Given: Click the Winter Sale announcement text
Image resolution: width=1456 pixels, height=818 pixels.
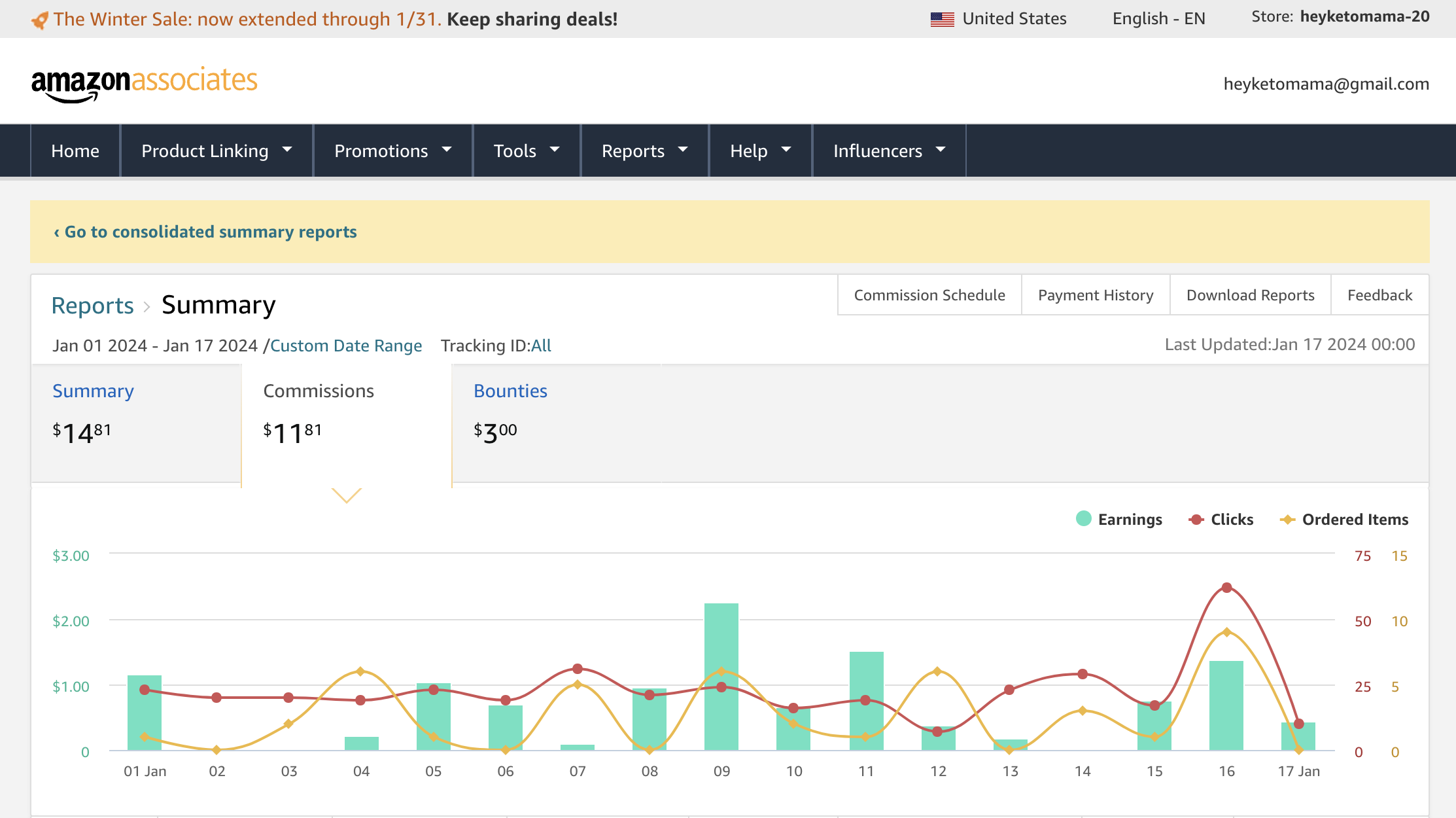Looking at the screenshot, I should coord(336,19).
